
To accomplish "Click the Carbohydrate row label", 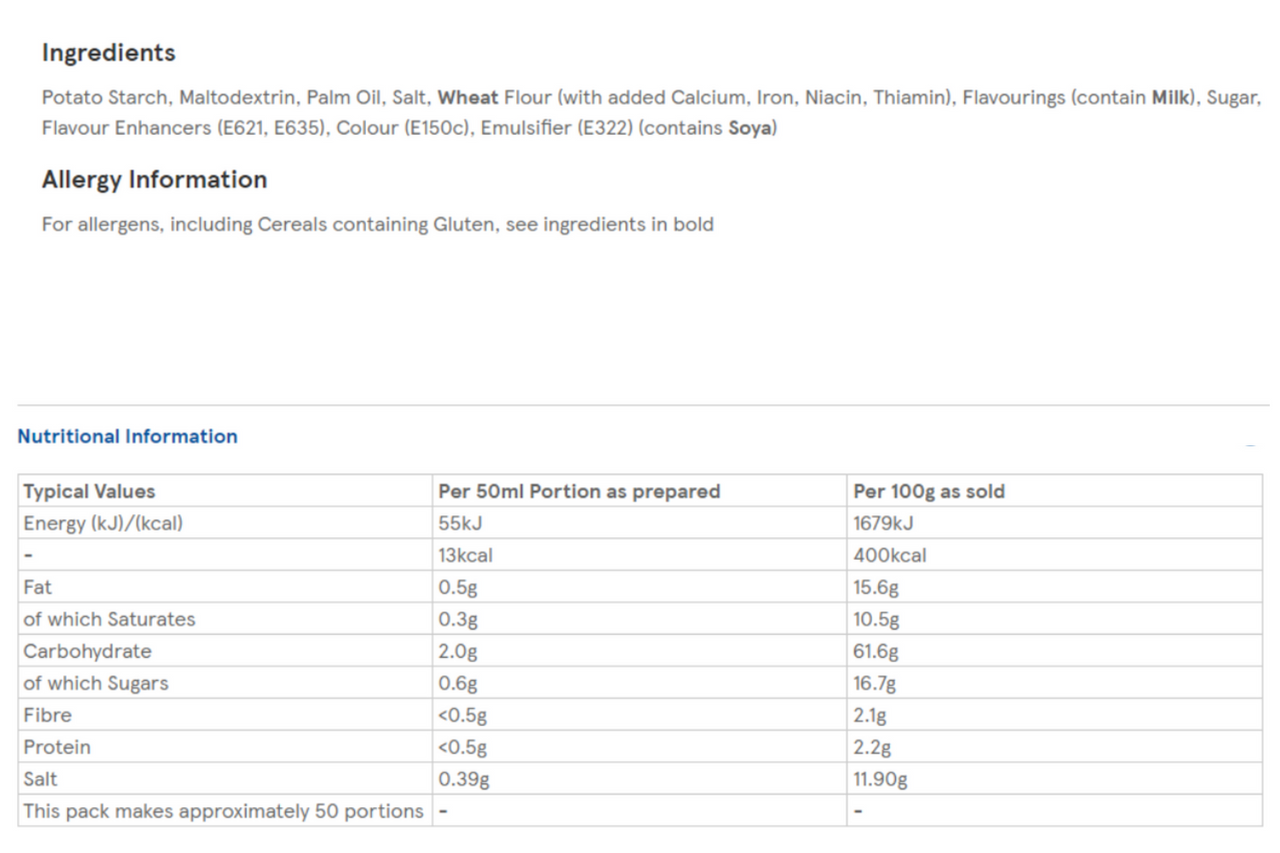I will pos(87,651).
